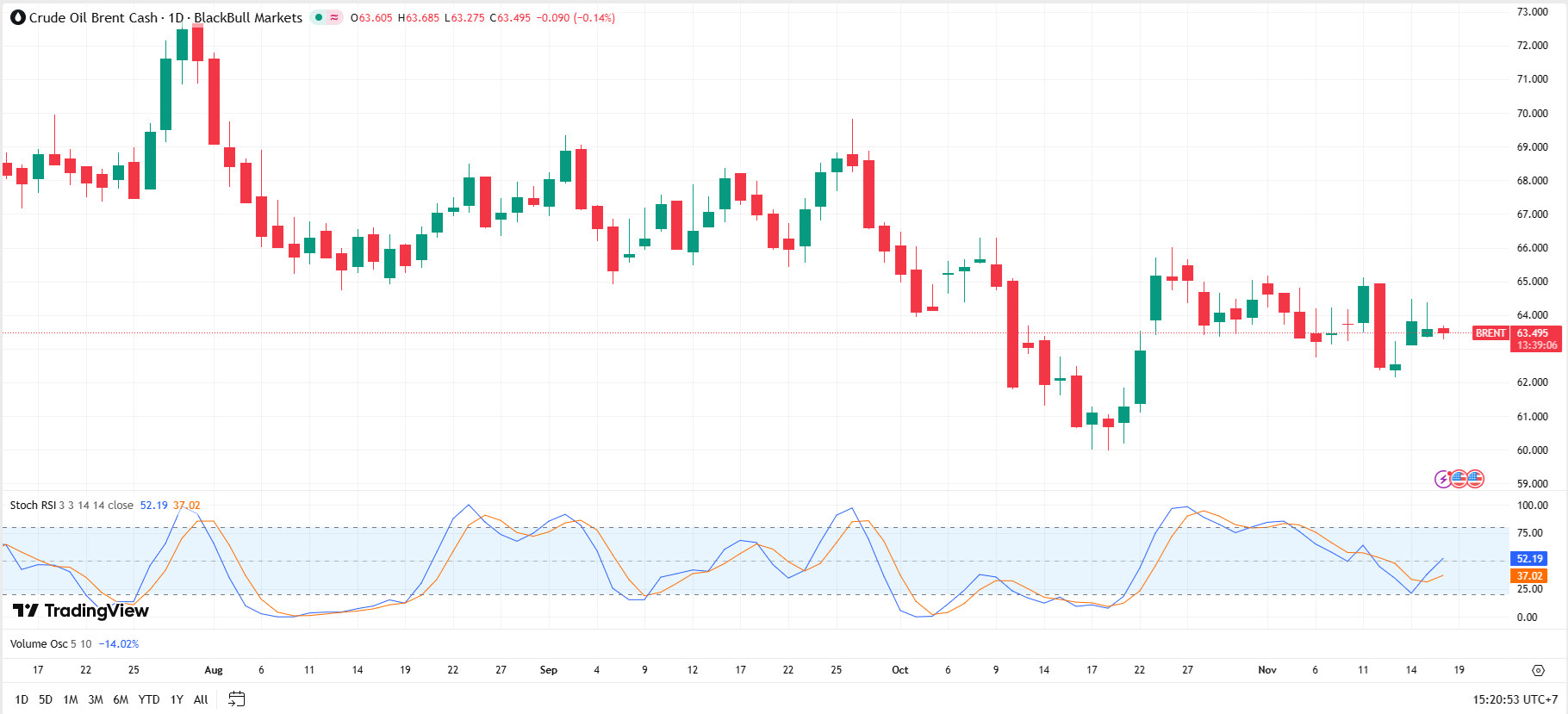Click the TradingView logo
Image resolution: width=1568 pixels, height=714 pixels.
point(81,611)
